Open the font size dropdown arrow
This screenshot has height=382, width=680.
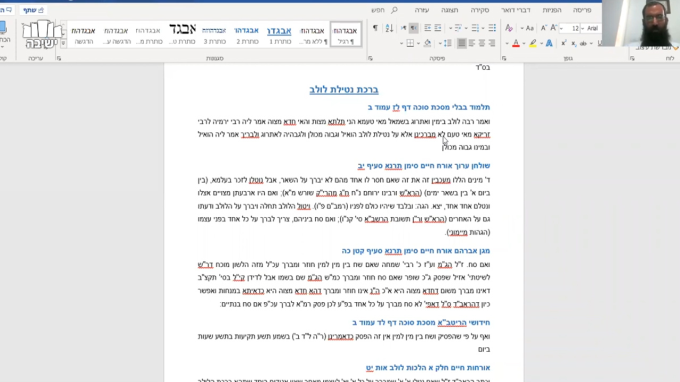[x=562, y=29]
